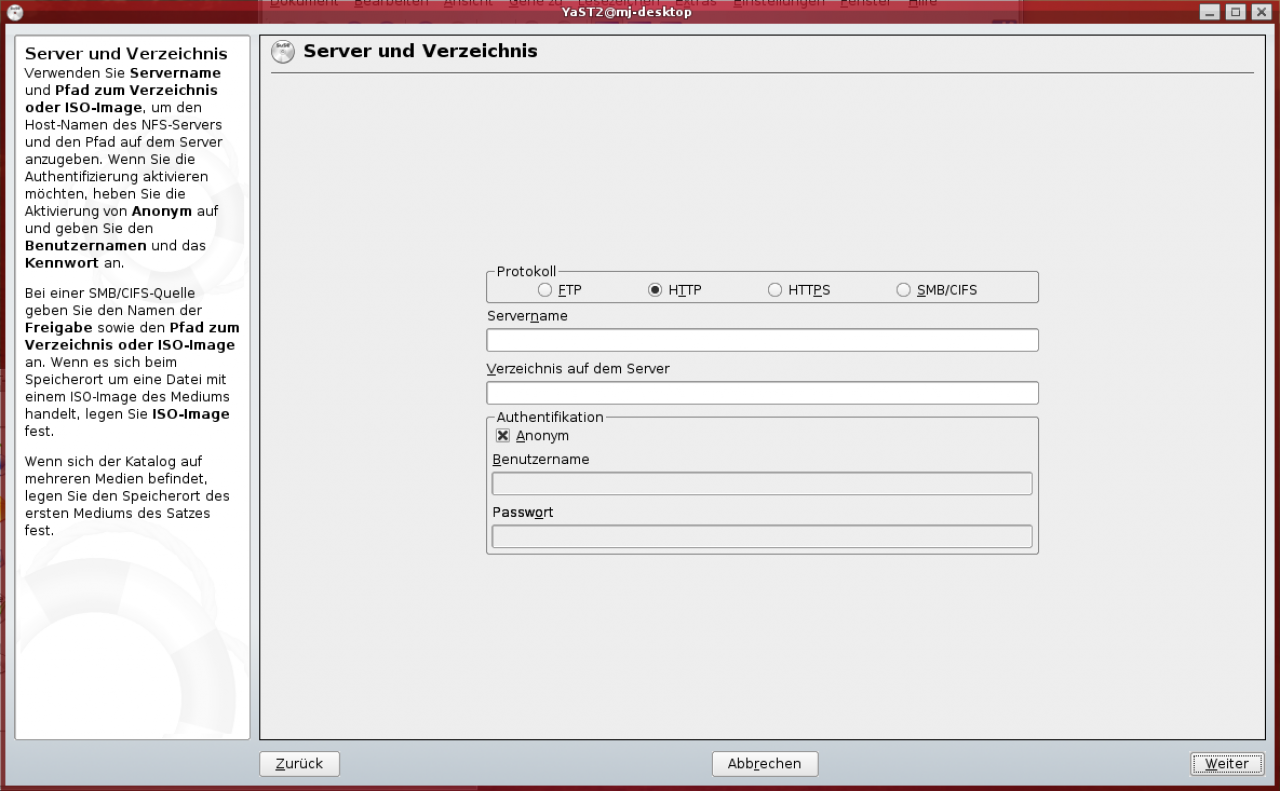
Task: Minimize the YaST2 window
Action: [1211, 12]
